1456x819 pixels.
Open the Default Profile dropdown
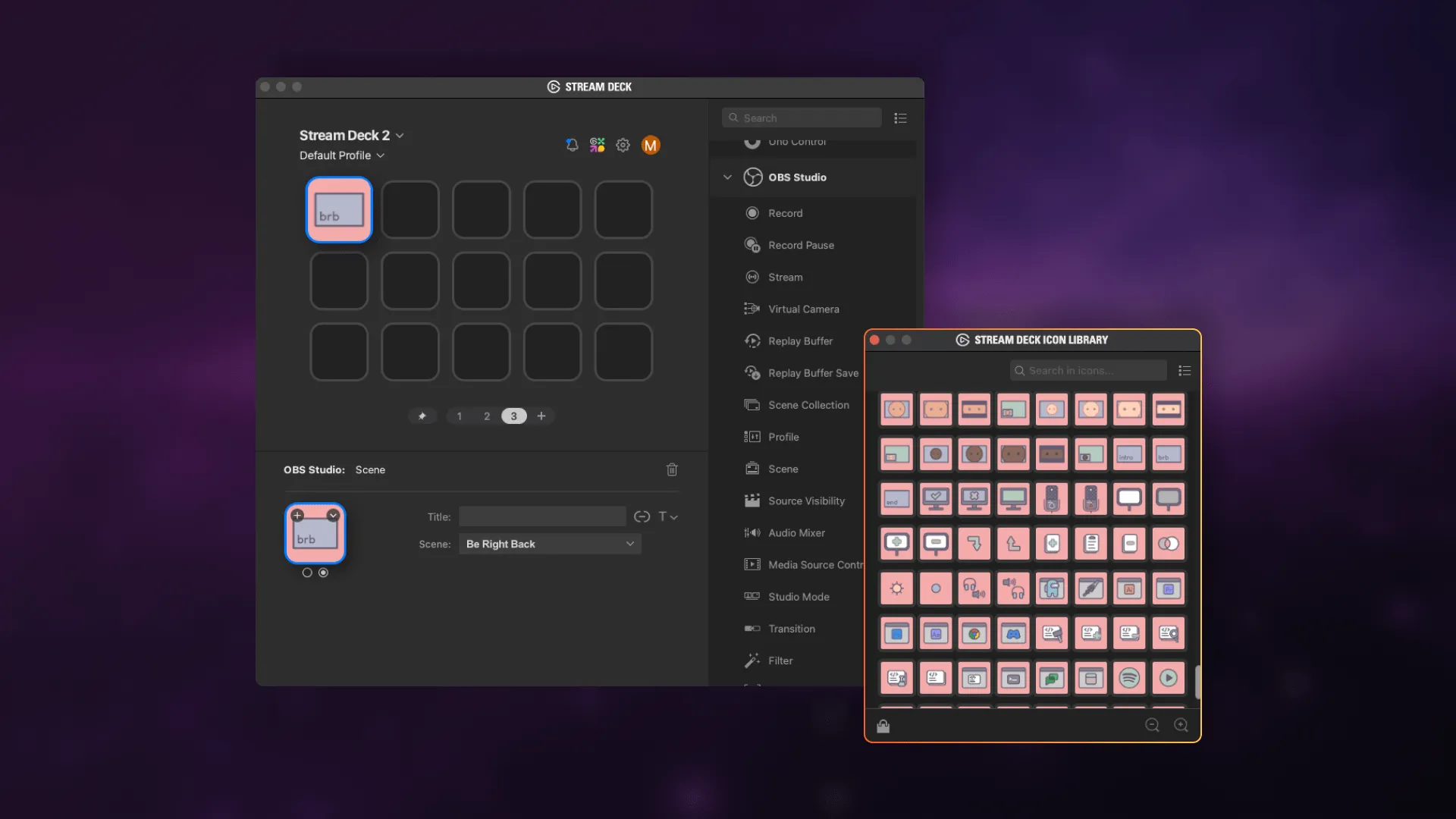(x=342, y=155)
